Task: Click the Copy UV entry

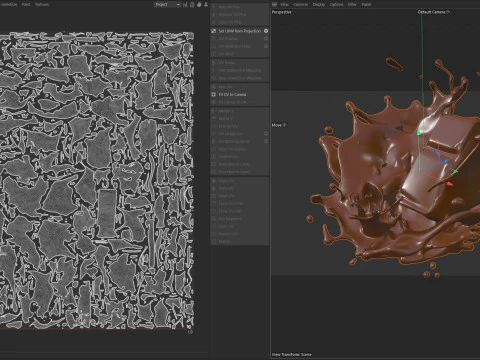Action: (226, 181)
